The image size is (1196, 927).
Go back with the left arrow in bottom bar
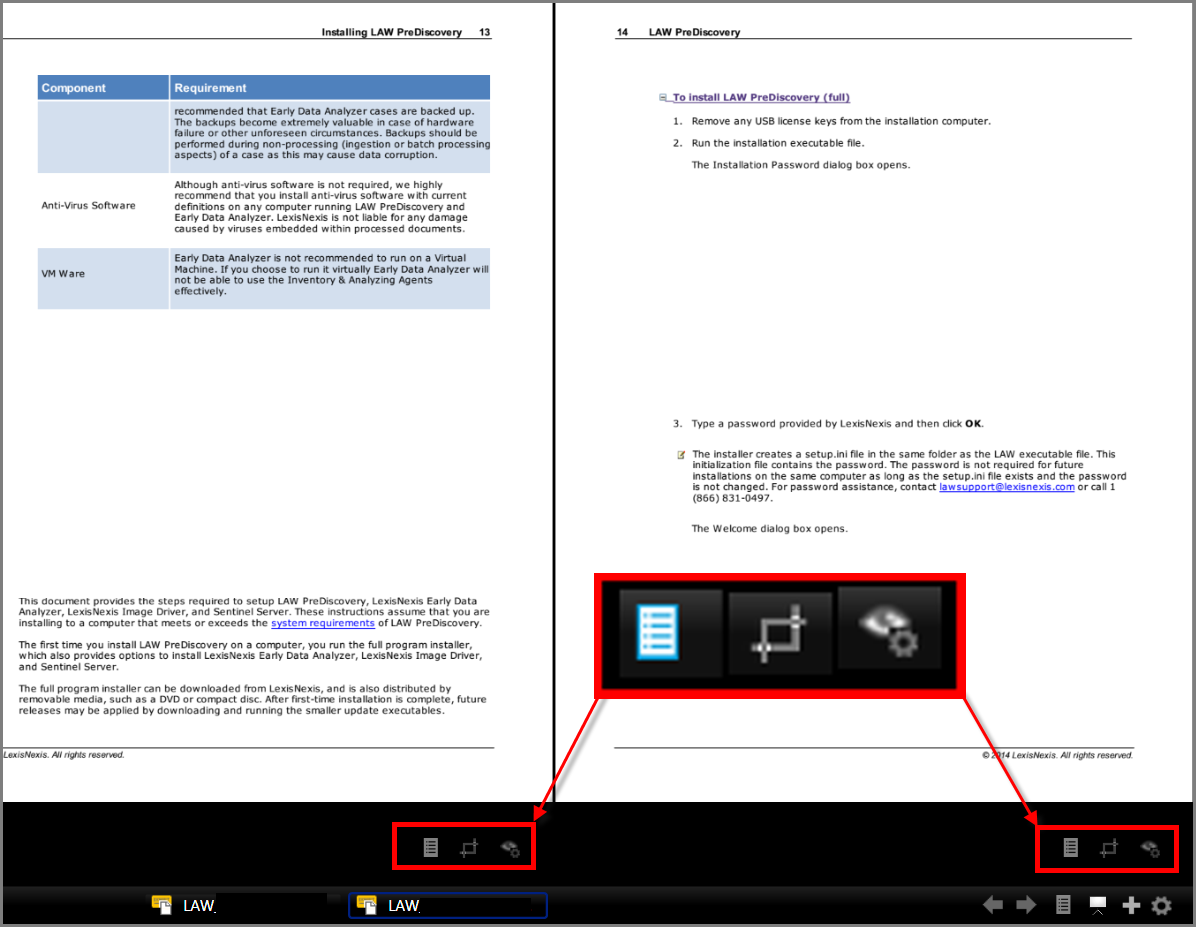point(993,905)
